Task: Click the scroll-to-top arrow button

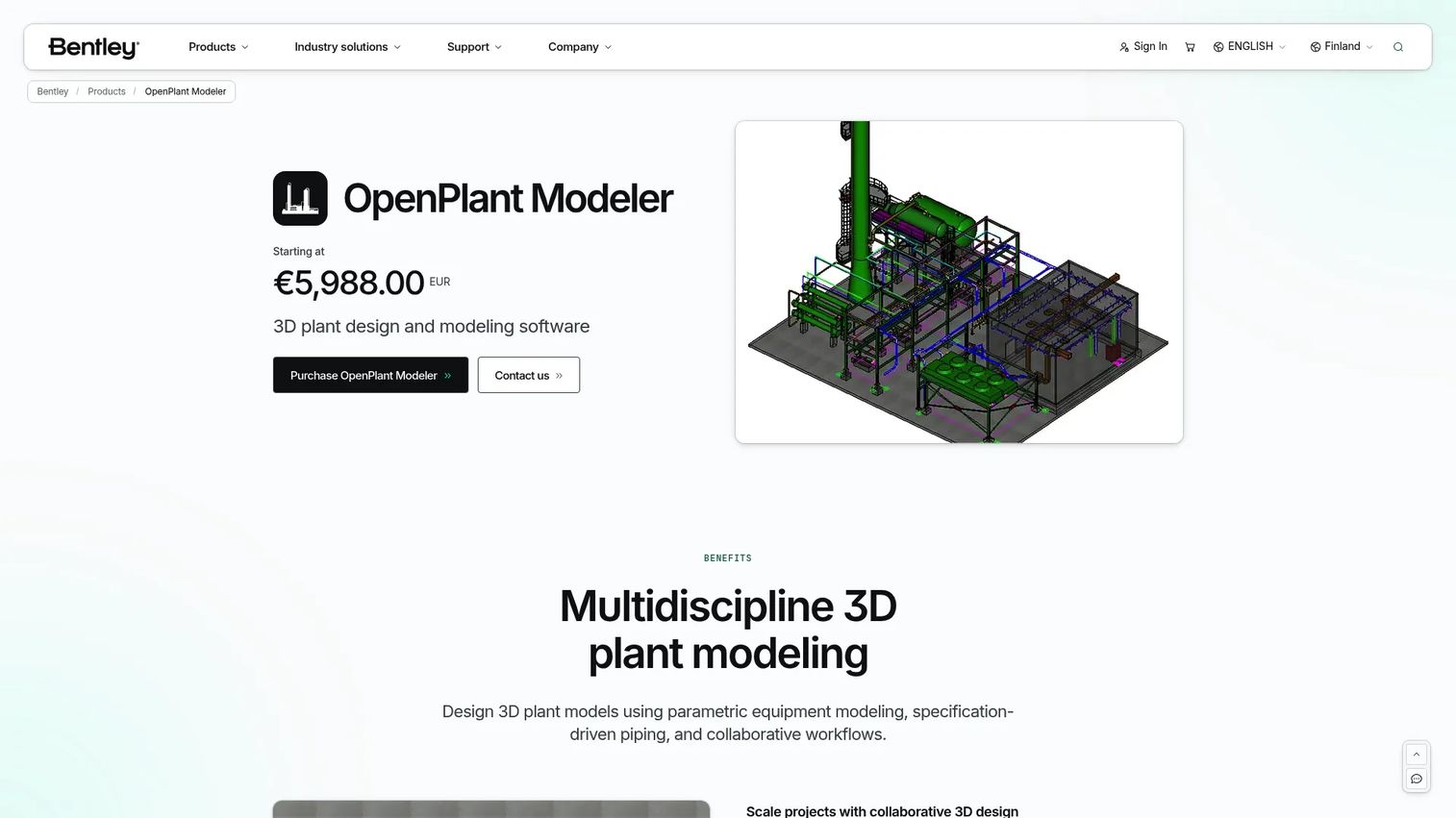Action: pos(1417,755)
